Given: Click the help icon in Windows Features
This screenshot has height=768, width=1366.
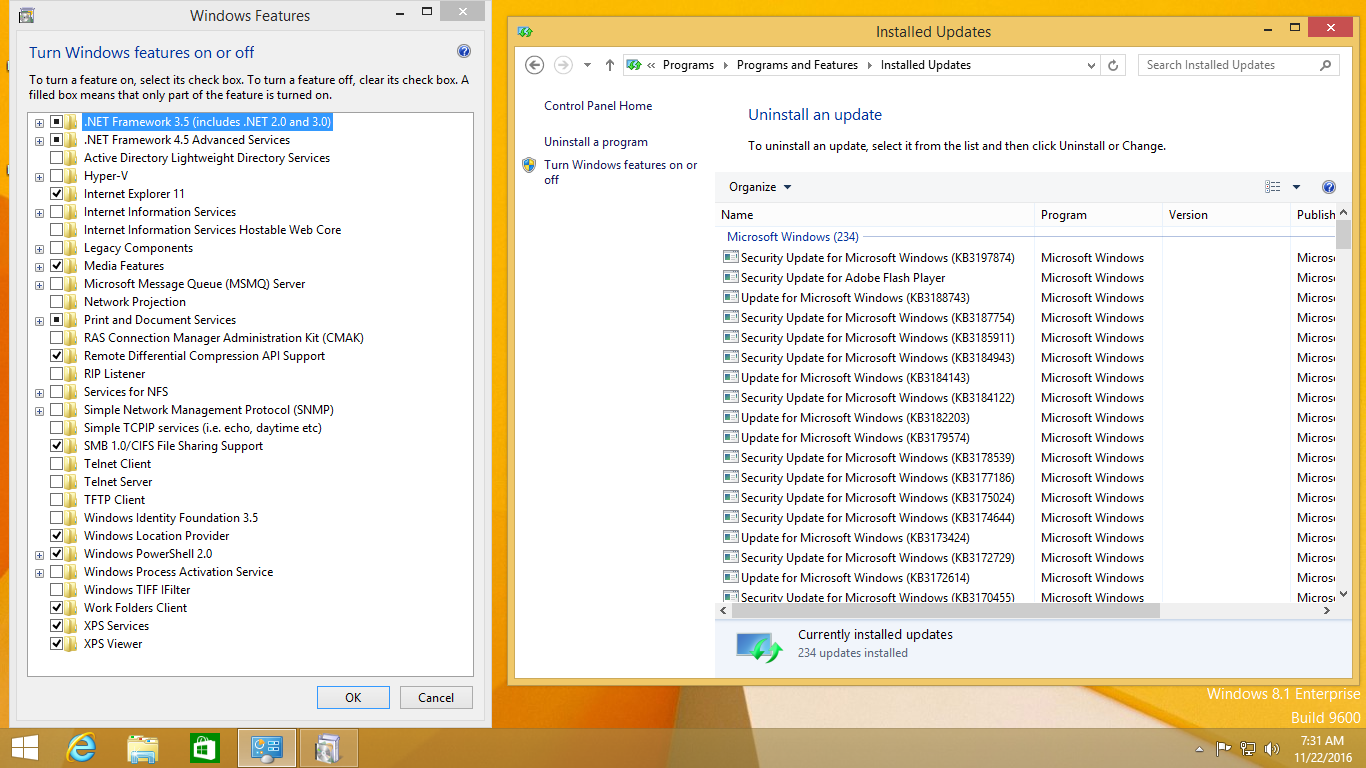Looking at the screenshot, I should pos(463,51).
